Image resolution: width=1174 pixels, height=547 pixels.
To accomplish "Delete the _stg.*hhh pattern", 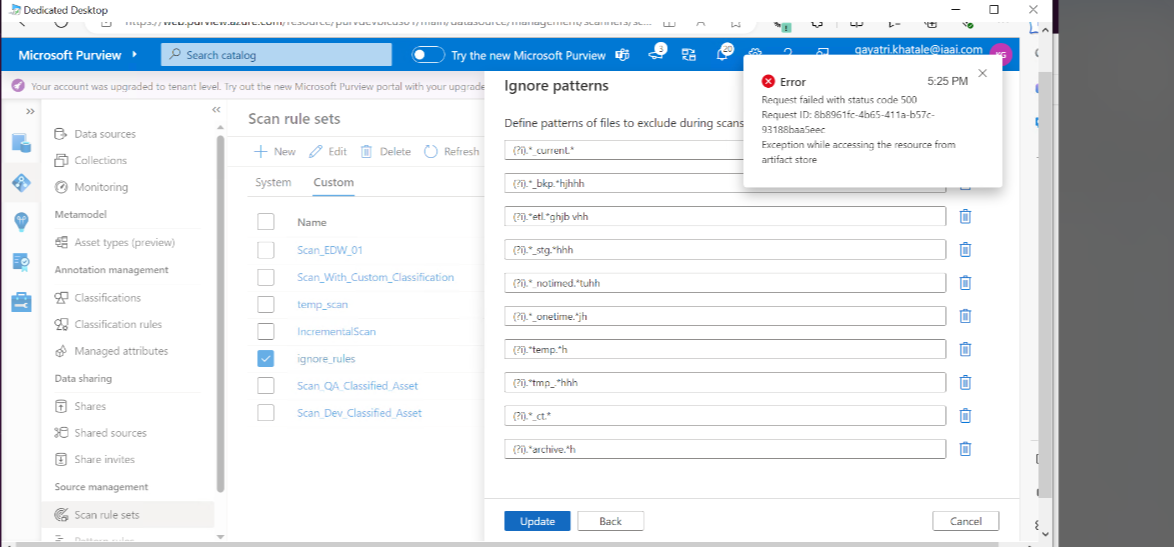I will 965,249.
